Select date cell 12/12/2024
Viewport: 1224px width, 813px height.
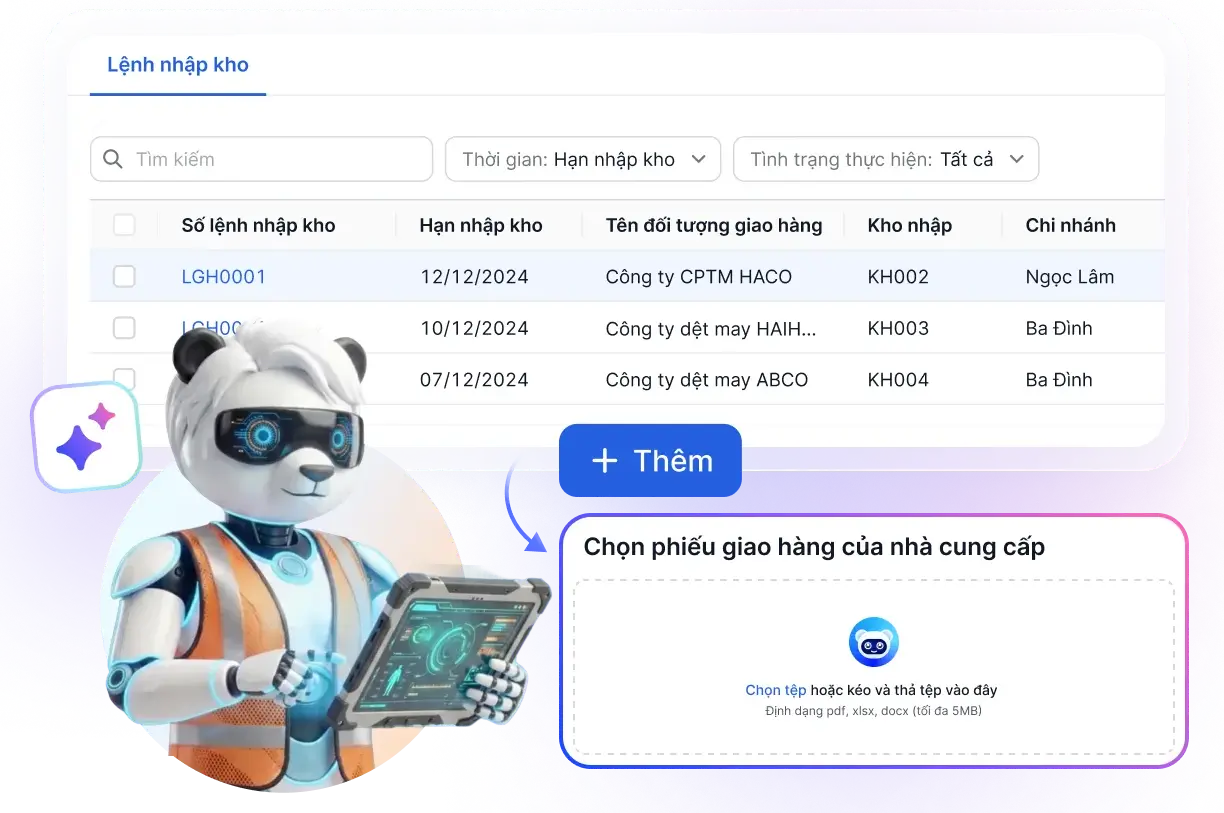pos(474,277)
